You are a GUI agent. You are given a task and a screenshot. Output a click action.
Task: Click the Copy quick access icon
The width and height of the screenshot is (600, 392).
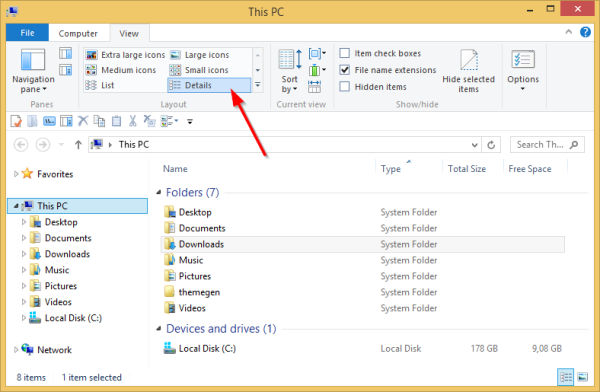99,121
